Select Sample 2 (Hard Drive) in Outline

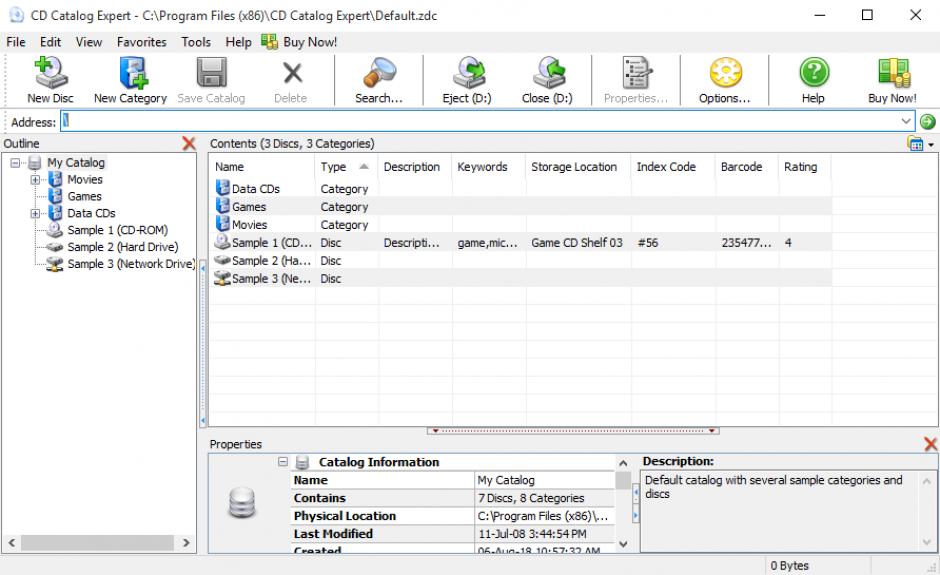tap(122, 247)
